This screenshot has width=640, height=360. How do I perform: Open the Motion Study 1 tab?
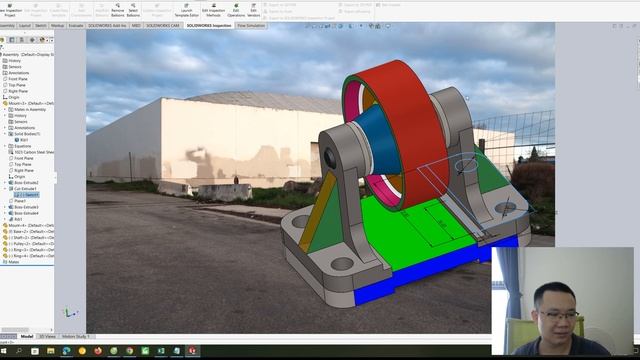76,336
